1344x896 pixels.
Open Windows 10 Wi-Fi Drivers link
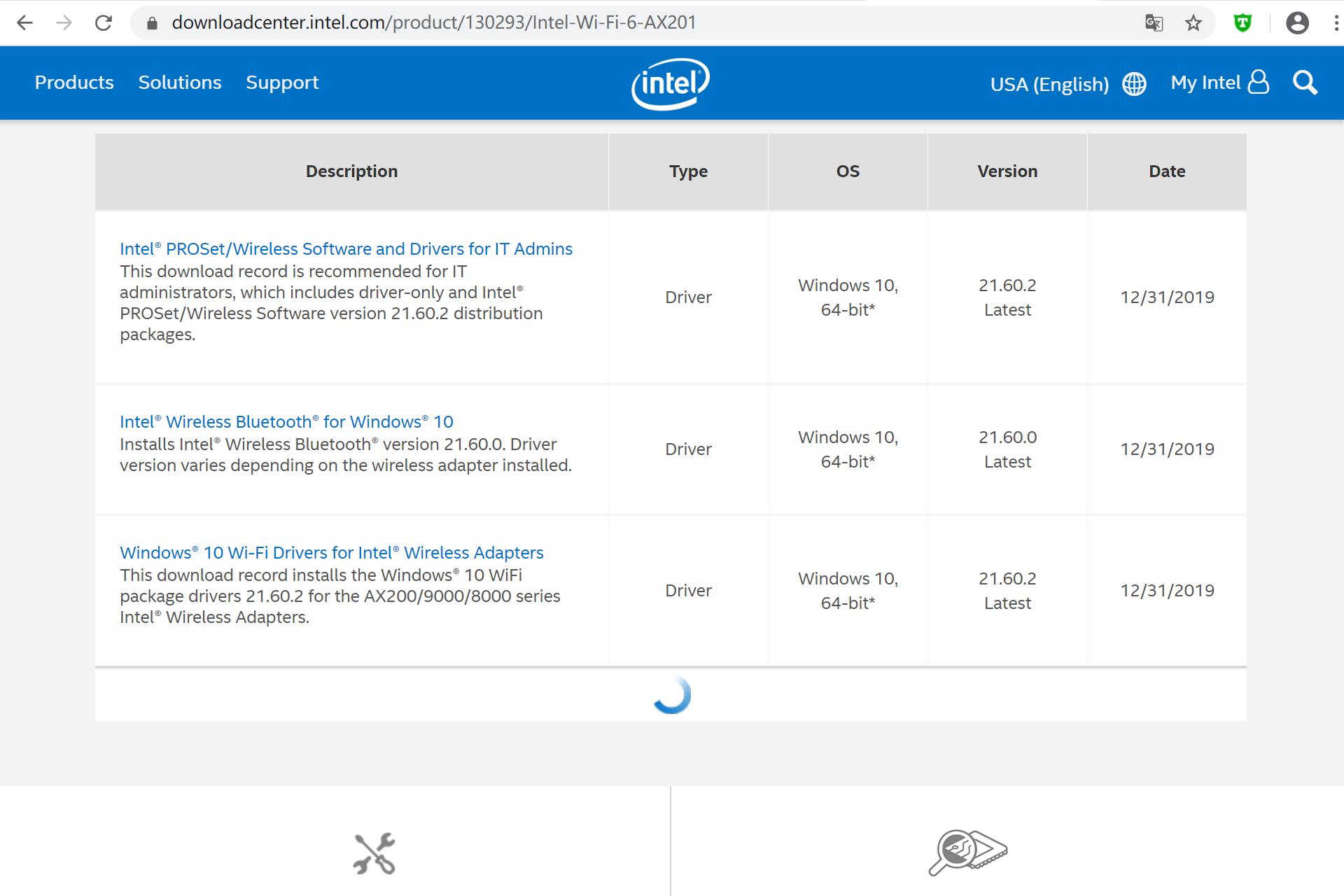point(331,553)
